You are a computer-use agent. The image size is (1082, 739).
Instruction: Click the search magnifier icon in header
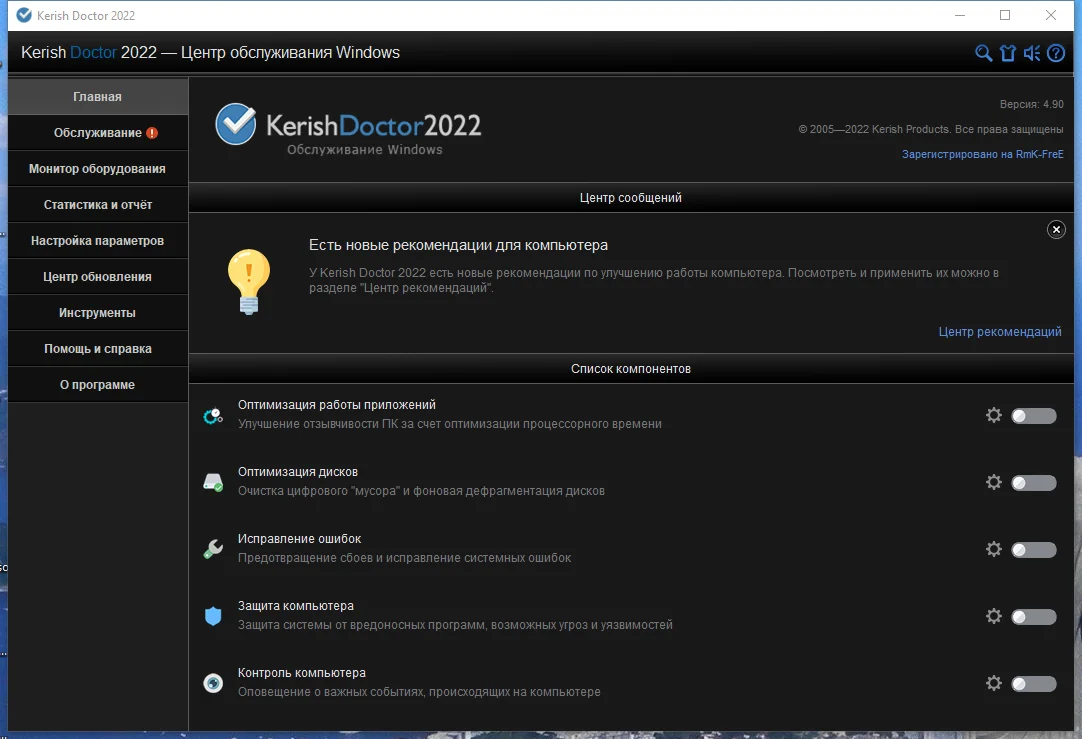[x=983, y=53]
